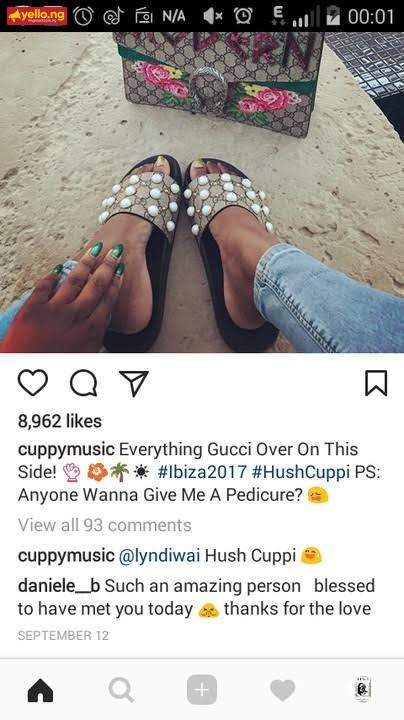This screenshot has width=404, height=720.
Task: Go to the Home feed tab
Action: click(x=40, y=690)
